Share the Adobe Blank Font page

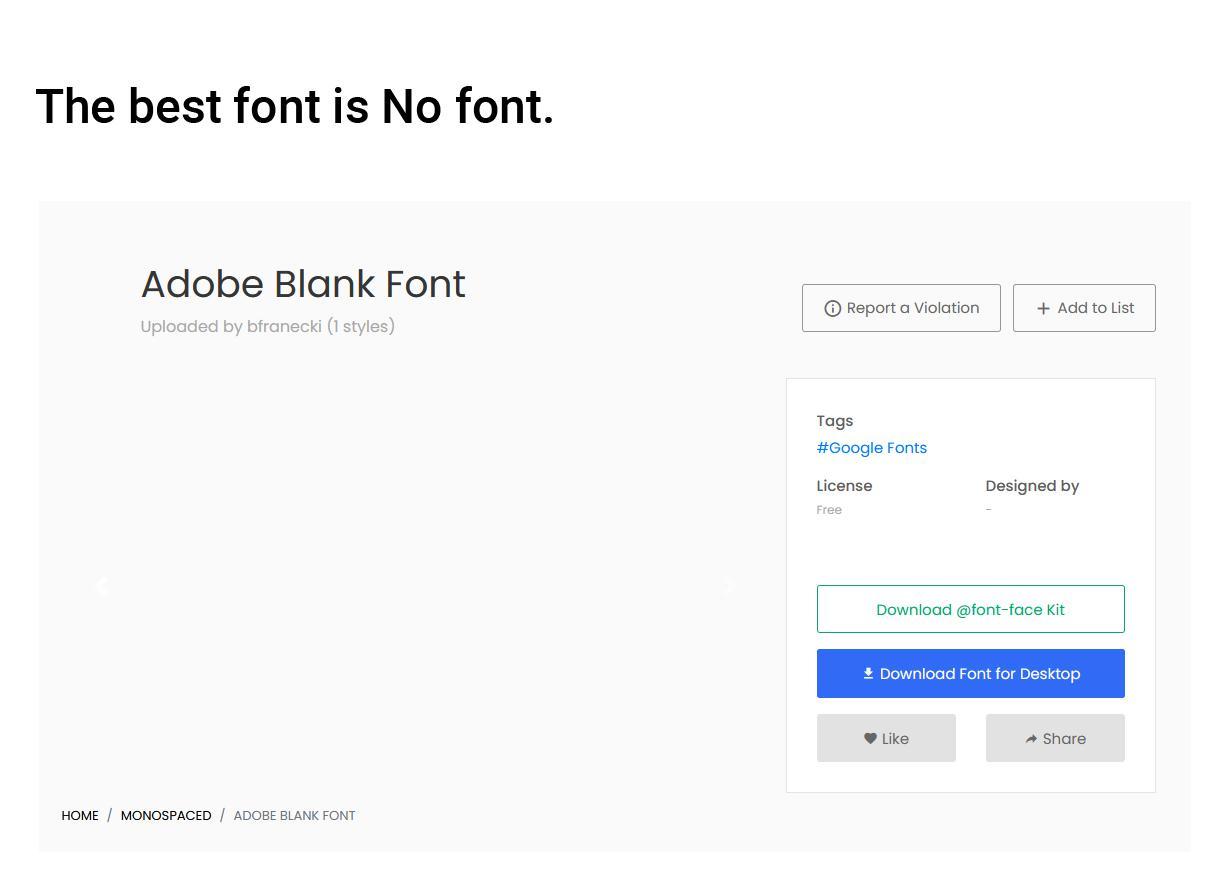[x=1055, y=738]
